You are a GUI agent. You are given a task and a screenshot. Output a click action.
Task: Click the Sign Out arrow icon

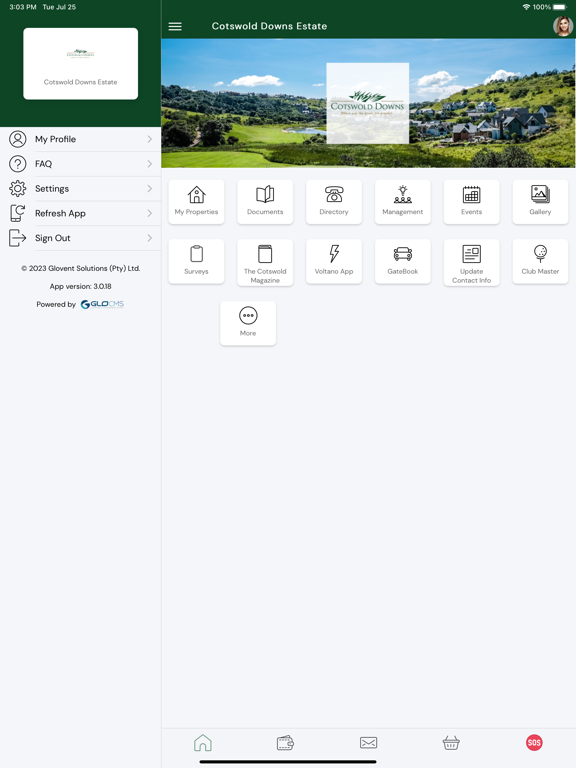point(18,238)
